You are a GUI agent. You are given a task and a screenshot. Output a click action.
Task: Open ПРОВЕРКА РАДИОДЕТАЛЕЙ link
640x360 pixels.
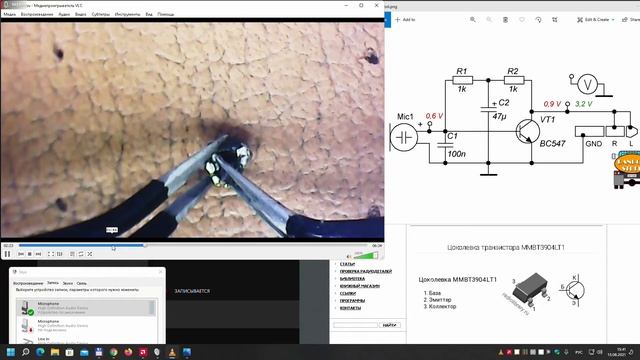(x=366, y=271)
